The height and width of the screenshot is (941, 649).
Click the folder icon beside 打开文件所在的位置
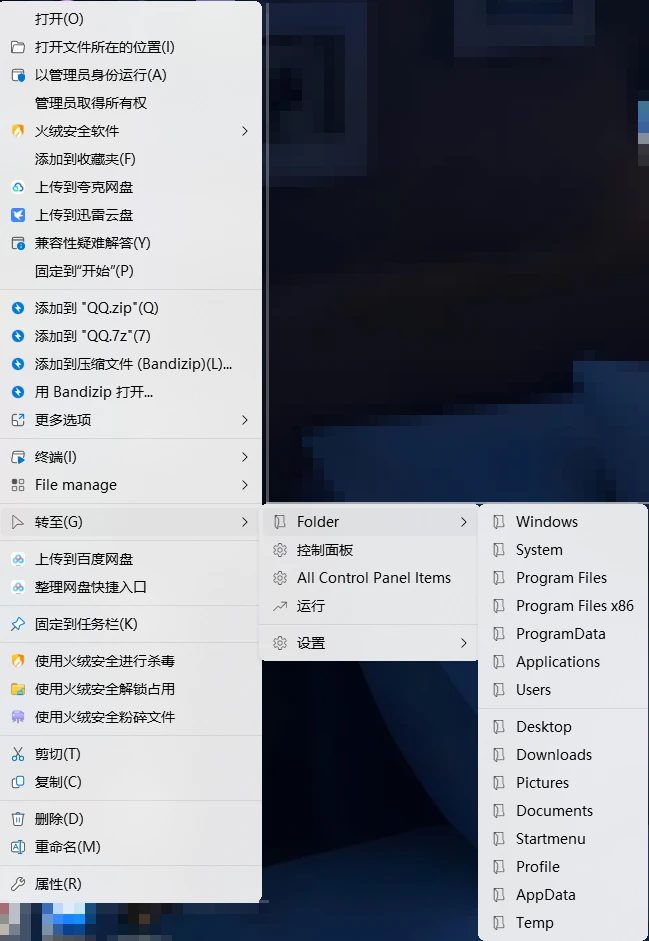(x=18, y=47)
